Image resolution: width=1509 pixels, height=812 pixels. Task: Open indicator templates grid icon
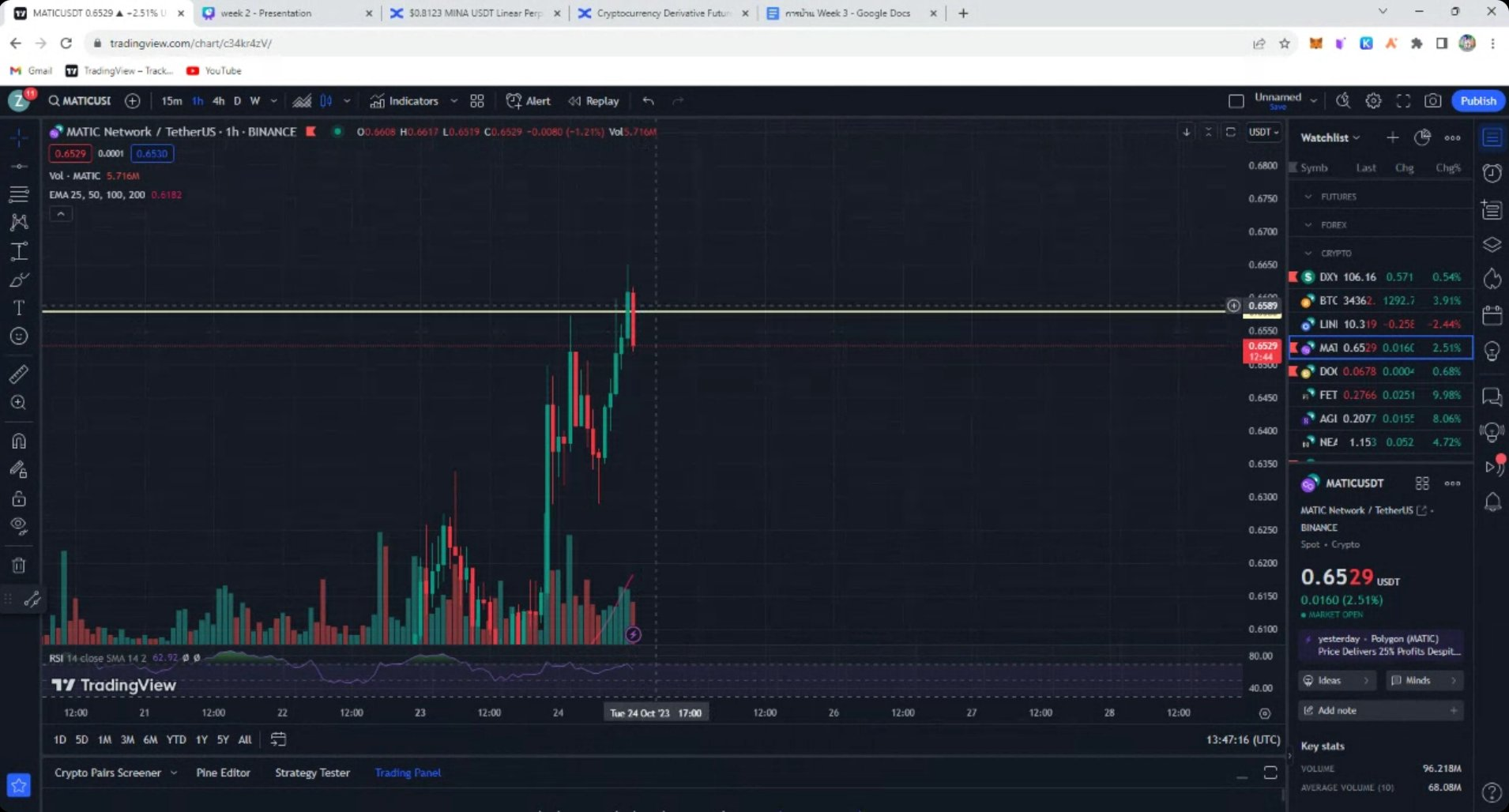tap(476, 101)
